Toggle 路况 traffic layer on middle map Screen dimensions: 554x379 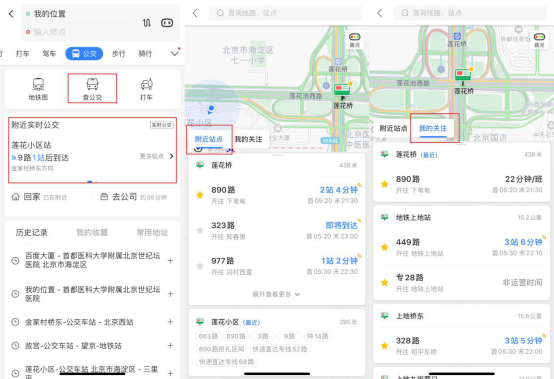coord(354,40)
